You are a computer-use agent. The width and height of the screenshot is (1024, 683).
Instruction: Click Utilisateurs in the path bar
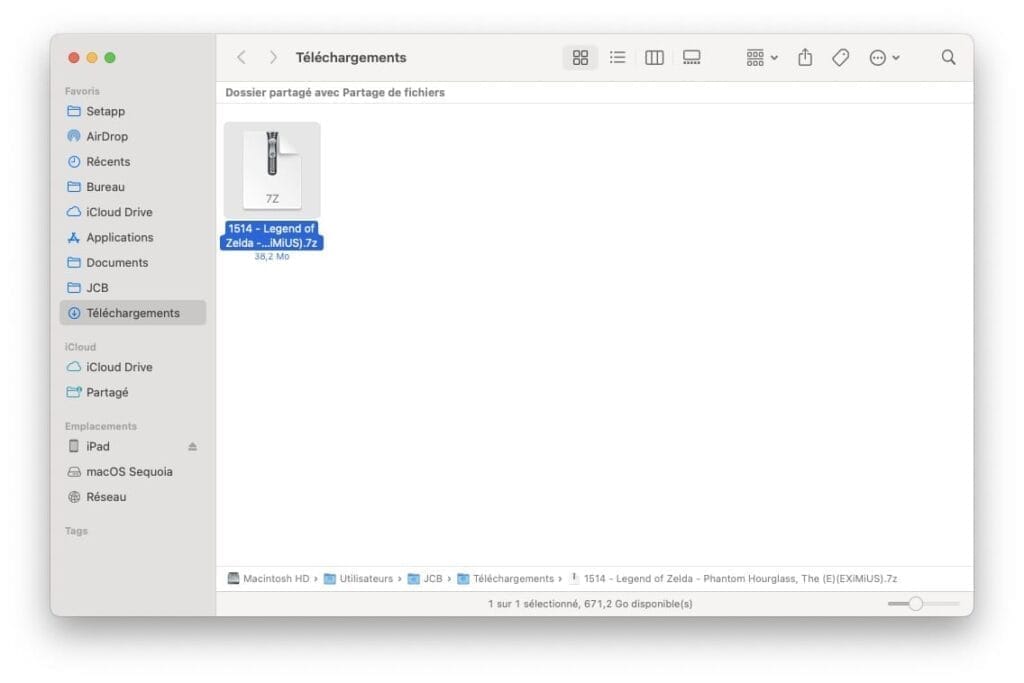(x=365, y=579)
